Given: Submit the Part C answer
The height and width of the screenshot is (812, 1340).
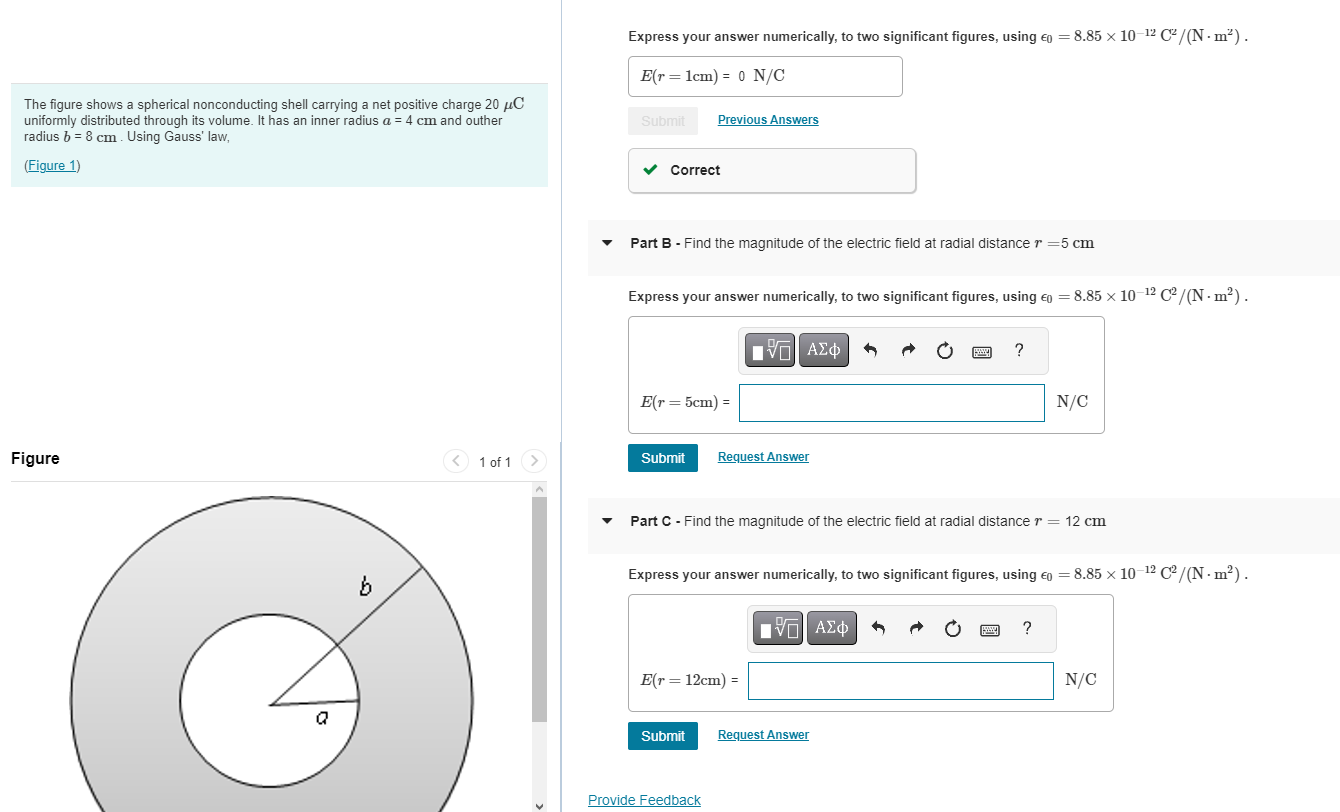Looking at the screenshot, I should click(663, 735).
